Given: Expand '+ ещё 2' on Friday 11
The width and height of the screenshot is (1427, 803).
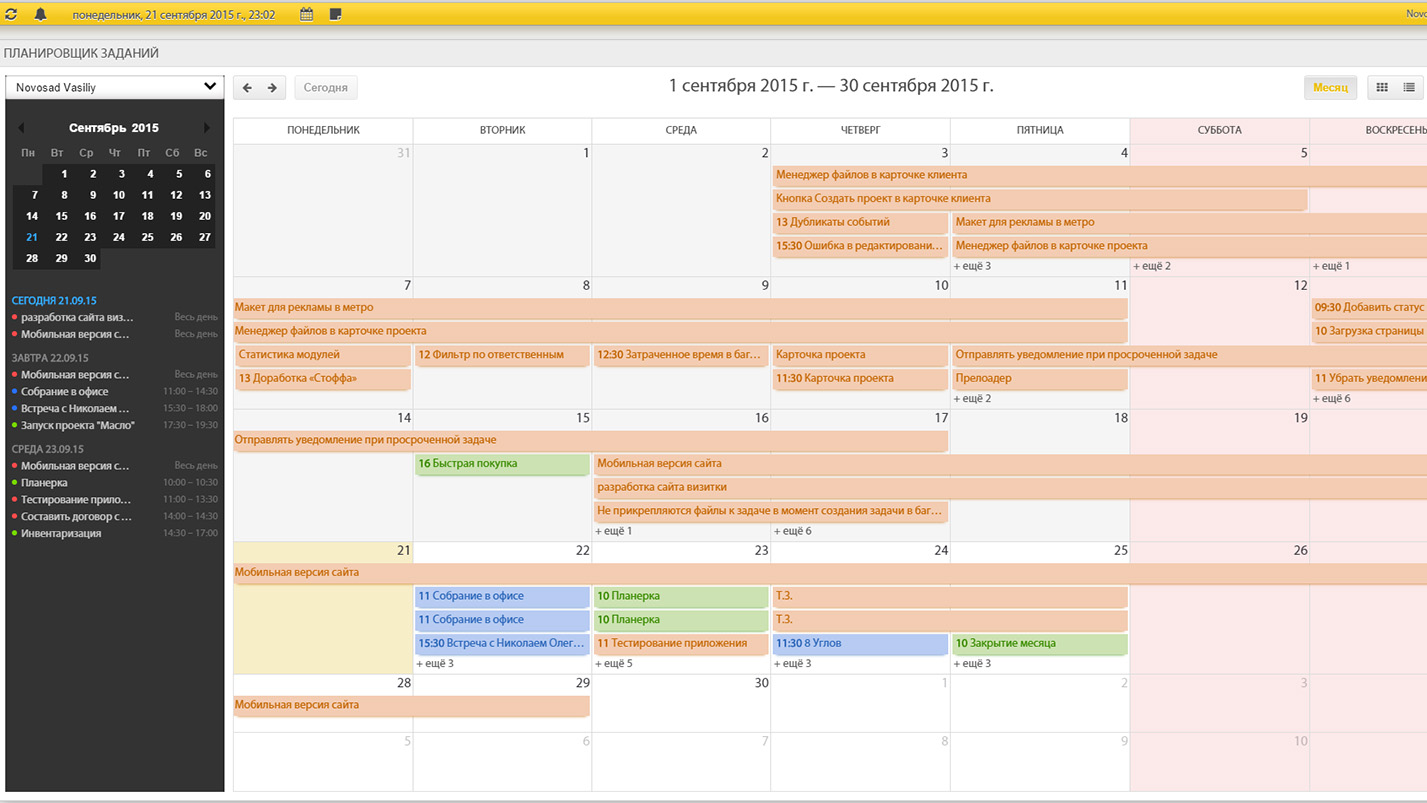Looking at the screenshot, I should 972,399.
